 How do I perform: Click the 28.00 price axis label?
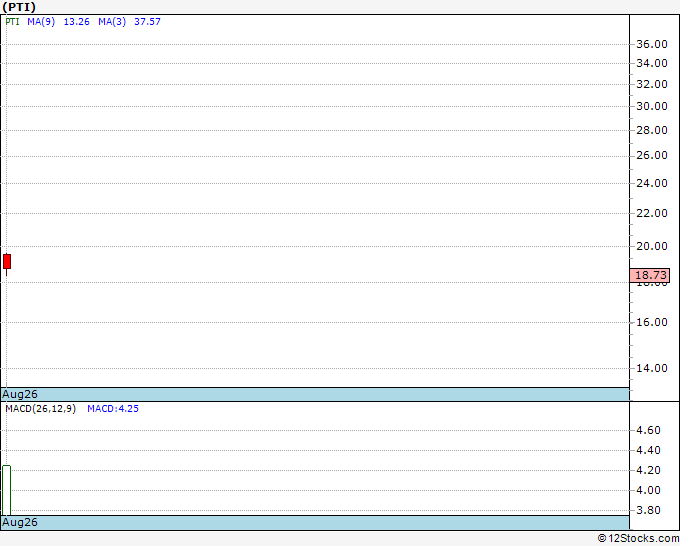point(652,130)
